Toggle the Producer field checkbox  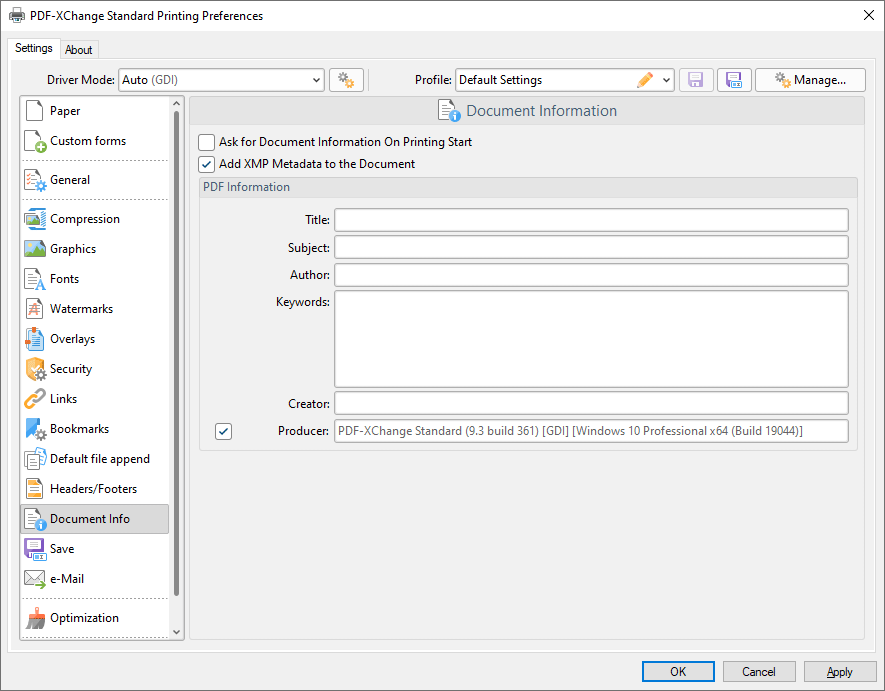coord(224,431)
